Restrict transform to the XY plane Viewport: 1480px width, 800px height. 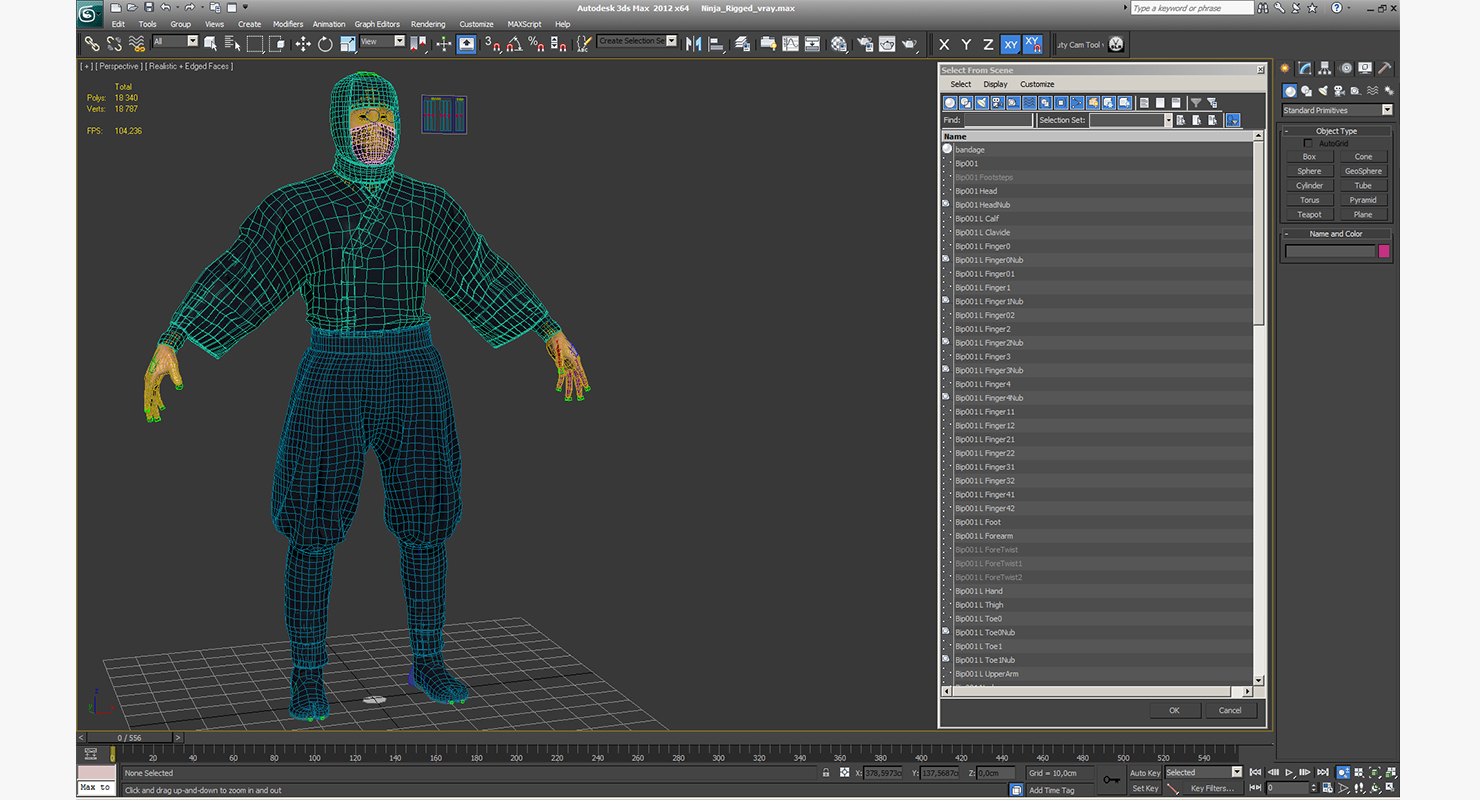[1011, 44]
